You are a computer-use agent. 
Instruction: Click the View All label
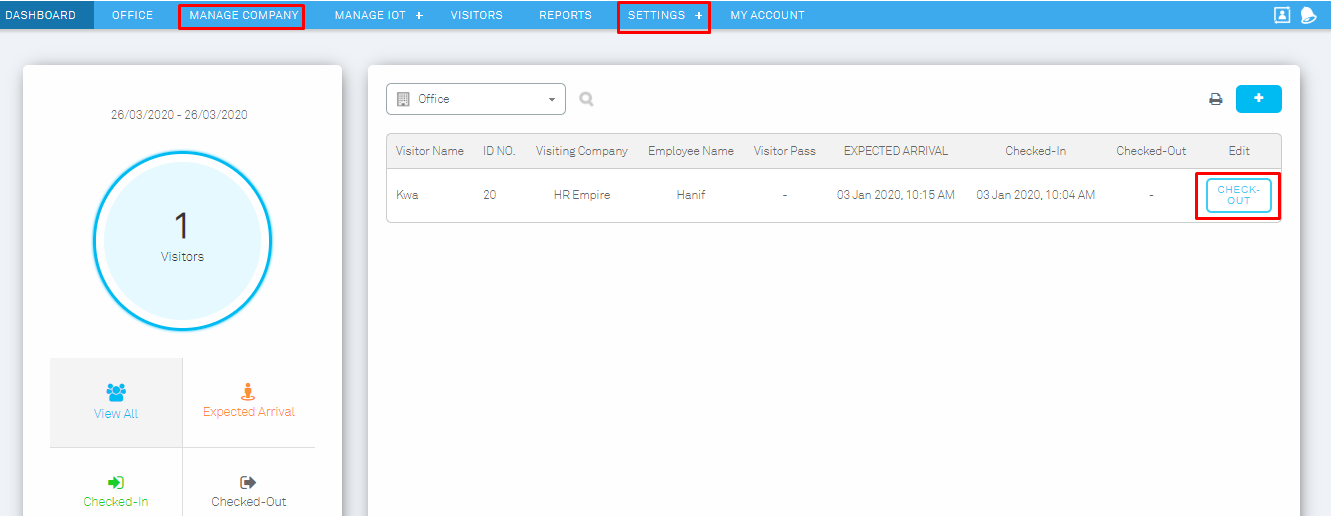[116, 414]
